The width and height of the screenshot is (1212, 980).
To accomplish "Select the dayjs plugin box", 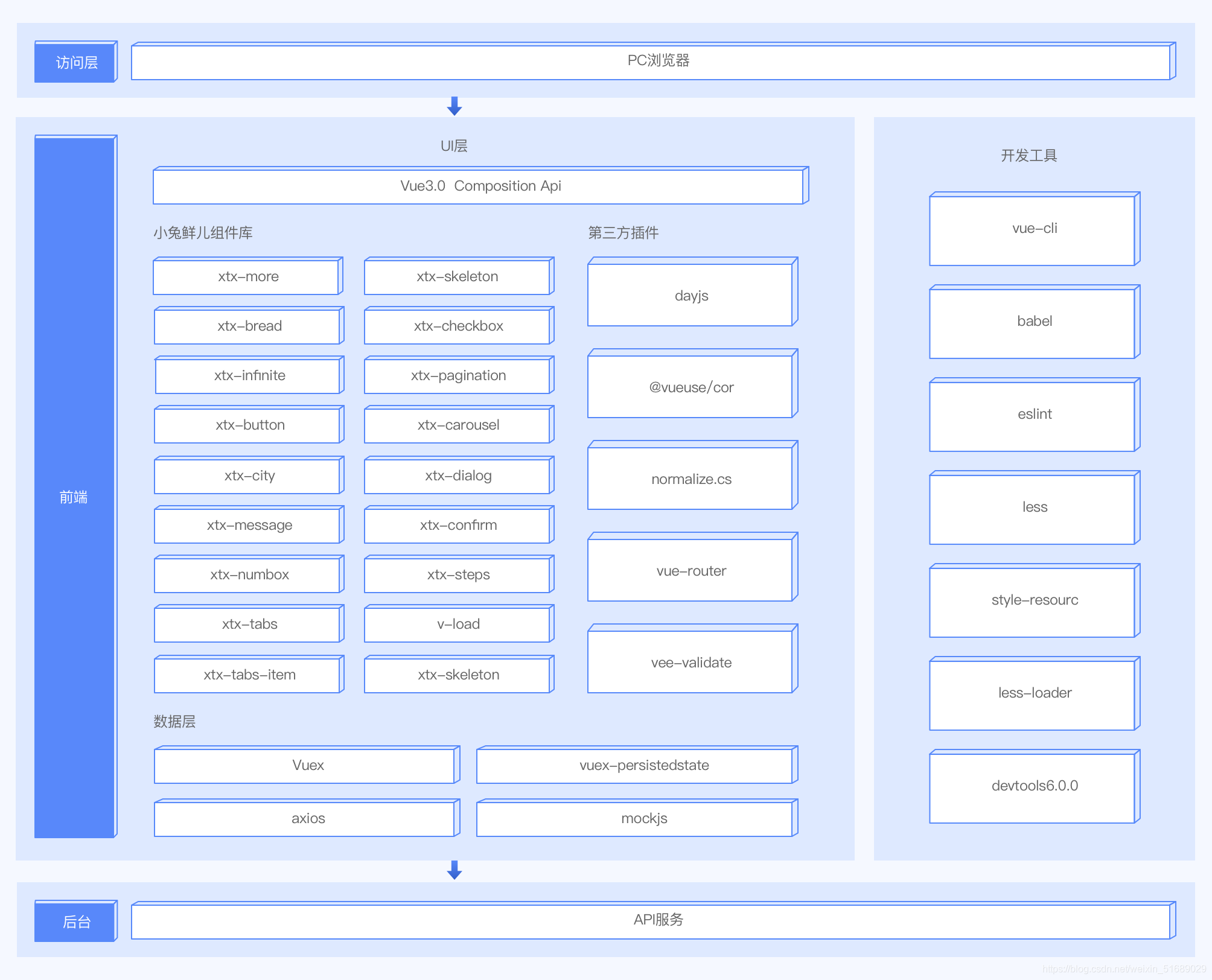I will 692,291.
